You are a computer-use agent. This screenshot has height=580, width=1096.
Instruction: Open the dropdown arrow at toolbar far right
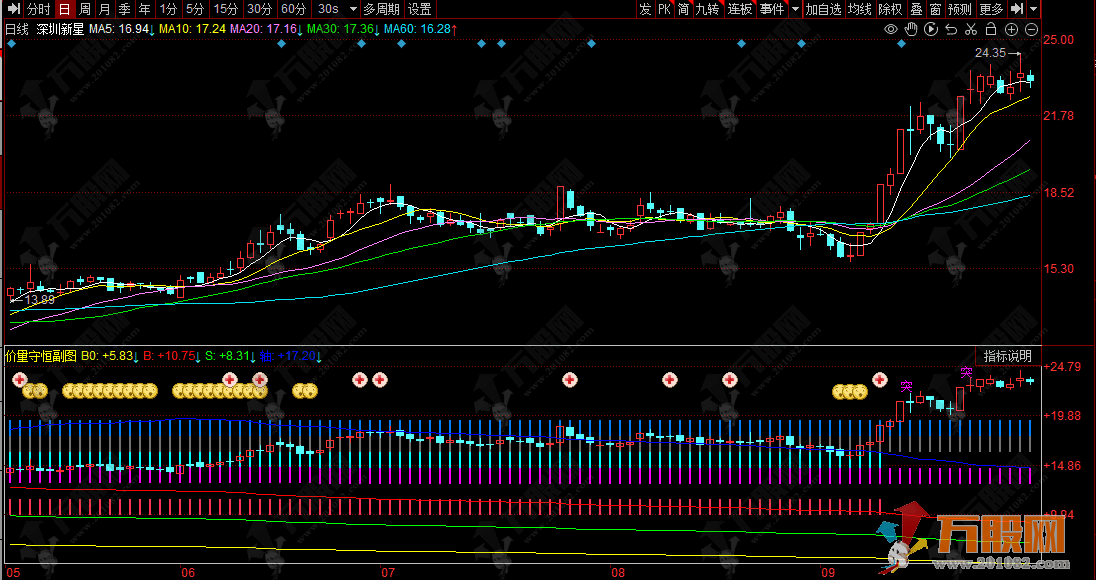1033,9
